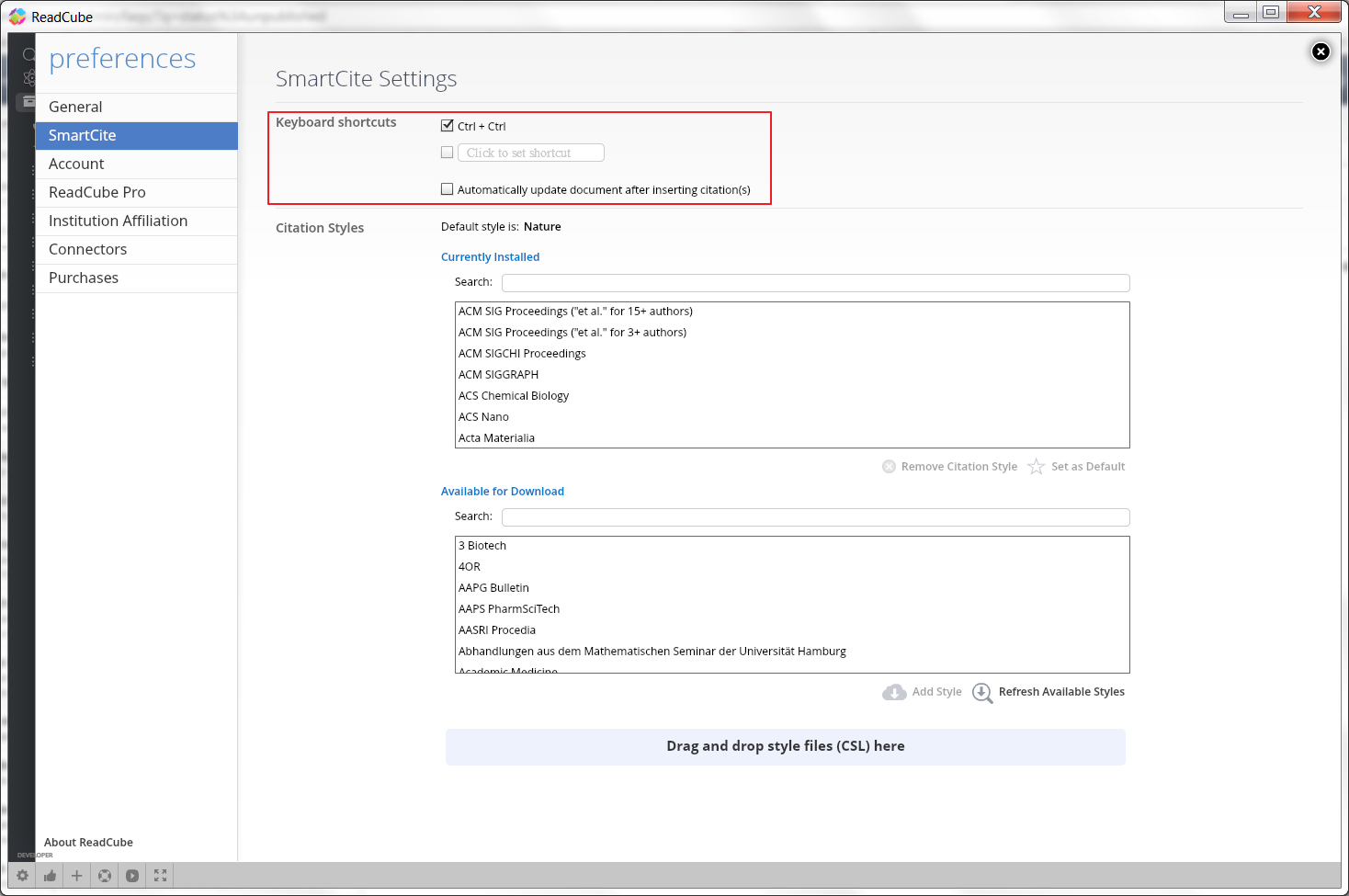
Task: Click the Available for Download search field
Action: tap(816, 517)
